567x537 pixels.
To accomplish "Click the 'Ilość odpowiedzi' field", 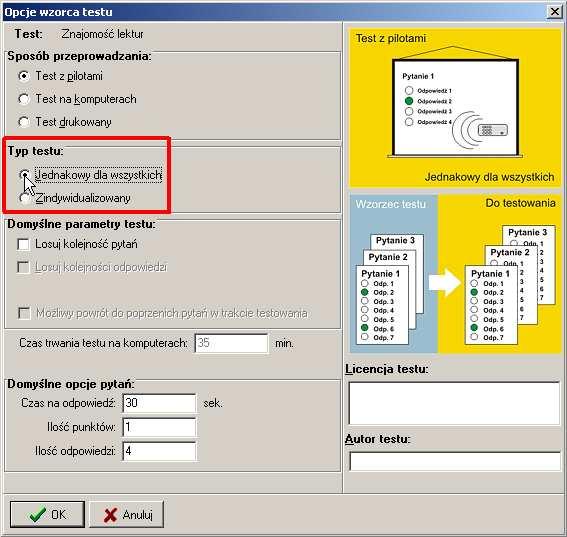I will 159,451.
